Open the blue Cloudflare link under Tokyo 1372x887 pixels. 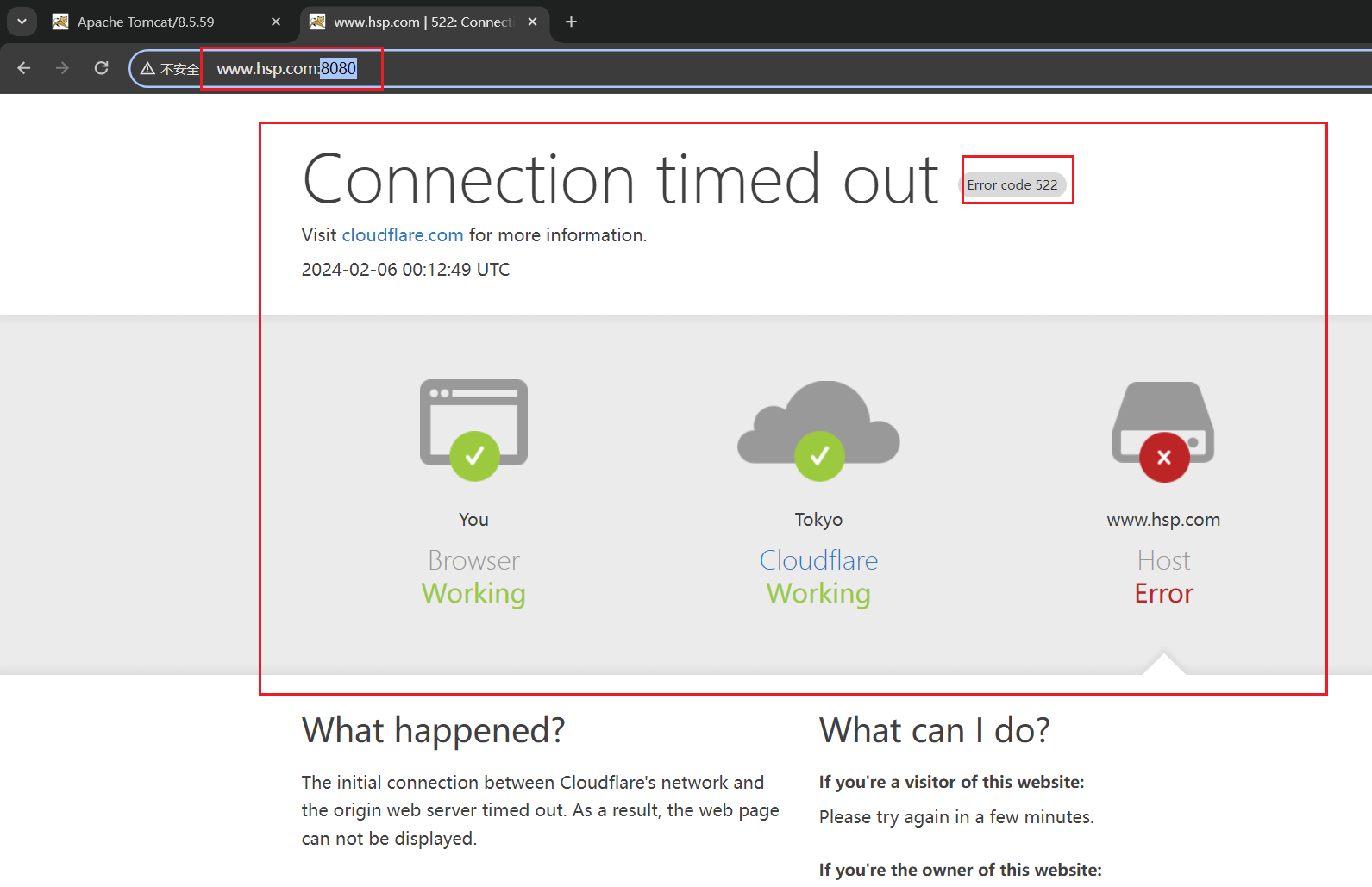(818, 560)
